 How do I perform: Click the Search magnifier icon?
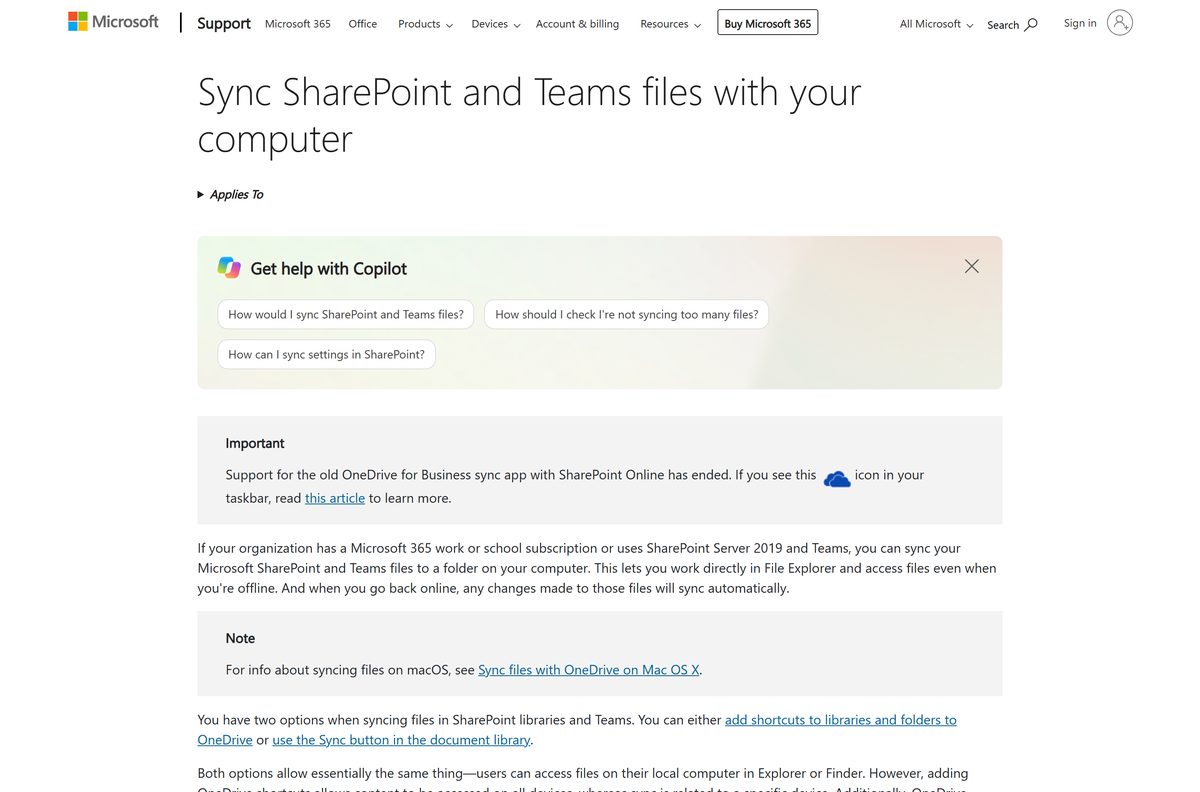1031,25
